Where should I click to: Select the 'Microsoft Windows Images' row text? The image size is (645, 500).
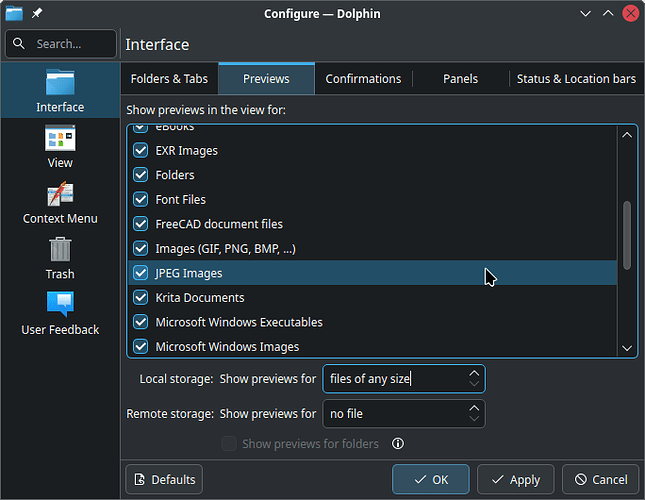tap(227, 347)
